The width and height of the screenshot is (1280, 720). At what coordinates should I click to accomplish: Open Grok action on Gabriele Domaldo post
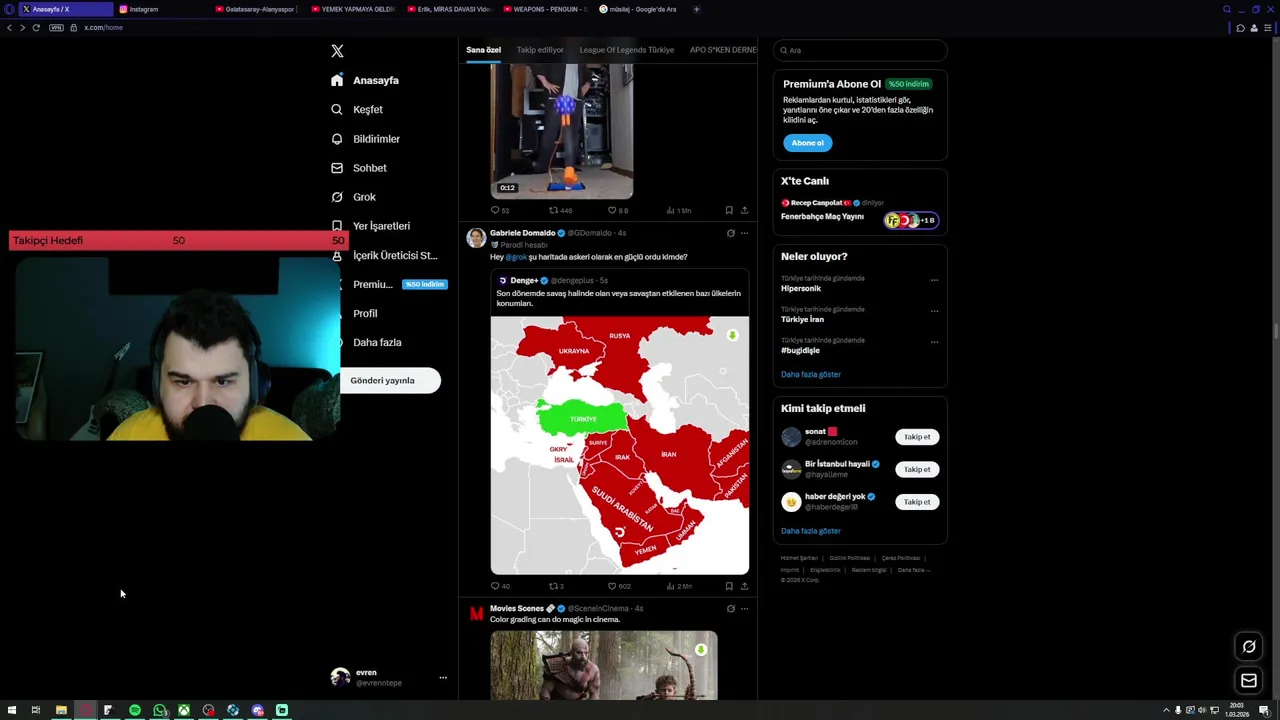(x=730, y=233)
